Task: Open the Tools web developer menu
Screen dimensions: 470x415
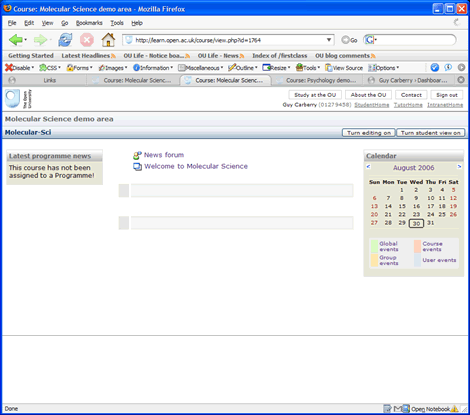Action: point(308,68)
